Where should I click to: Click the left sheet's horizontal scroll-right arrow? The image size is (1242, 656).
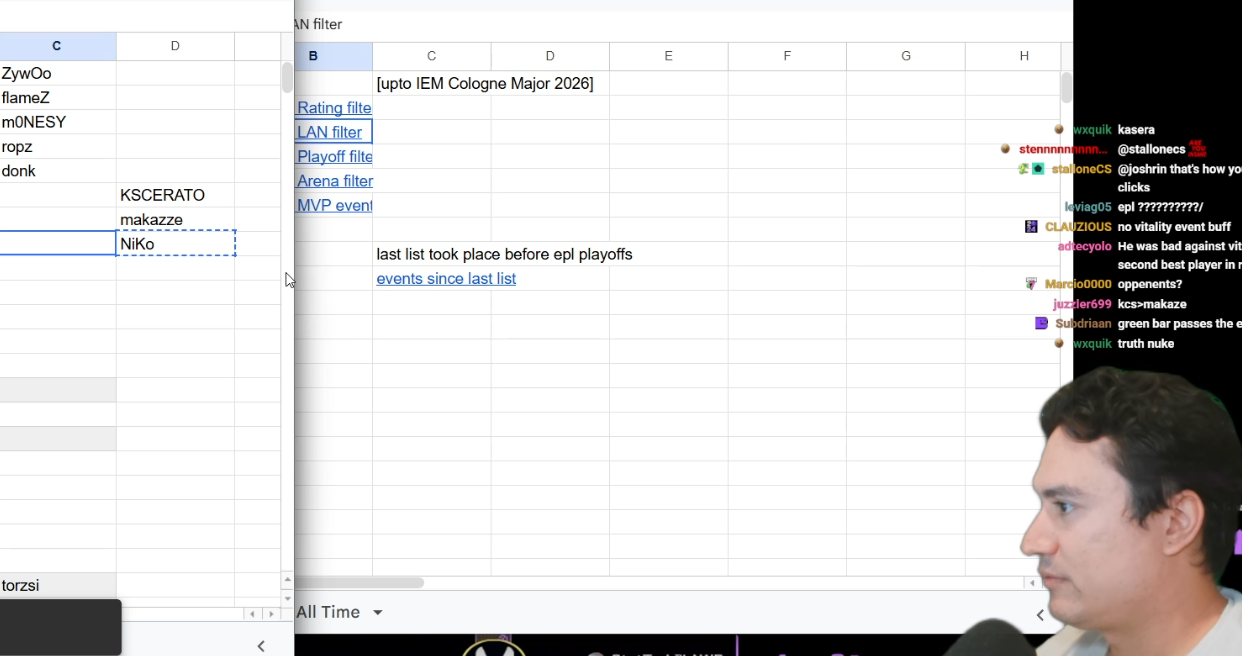click(x=271, y=614)
